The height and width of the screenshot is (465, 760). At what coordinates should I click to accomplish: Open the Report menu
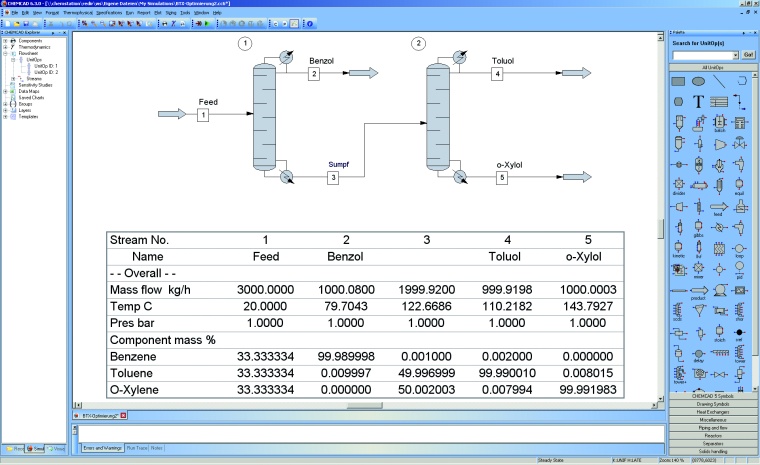click(143, 13)
